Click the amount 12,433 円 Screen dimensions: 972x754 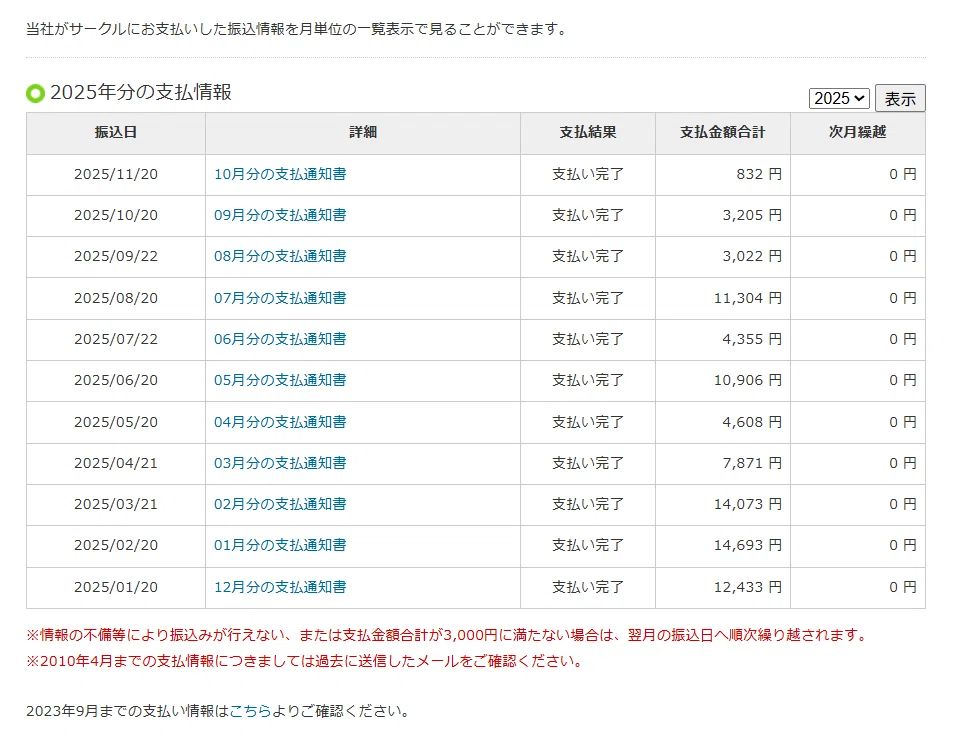[748, 587]
